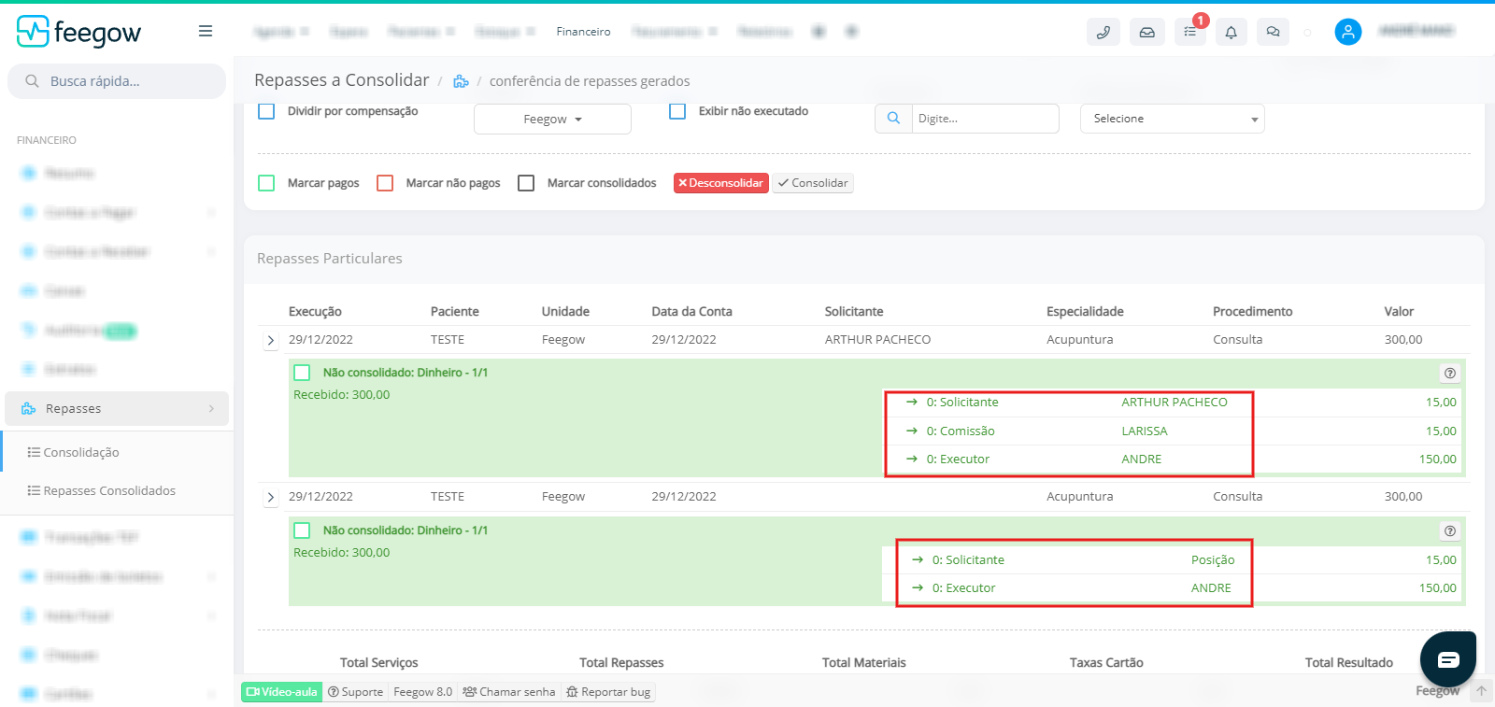Click help icon on ARTHUR PACHECO repasse block
Image resolution: width=1495 pixels, height=707 pixels.
coord(1450,373)
